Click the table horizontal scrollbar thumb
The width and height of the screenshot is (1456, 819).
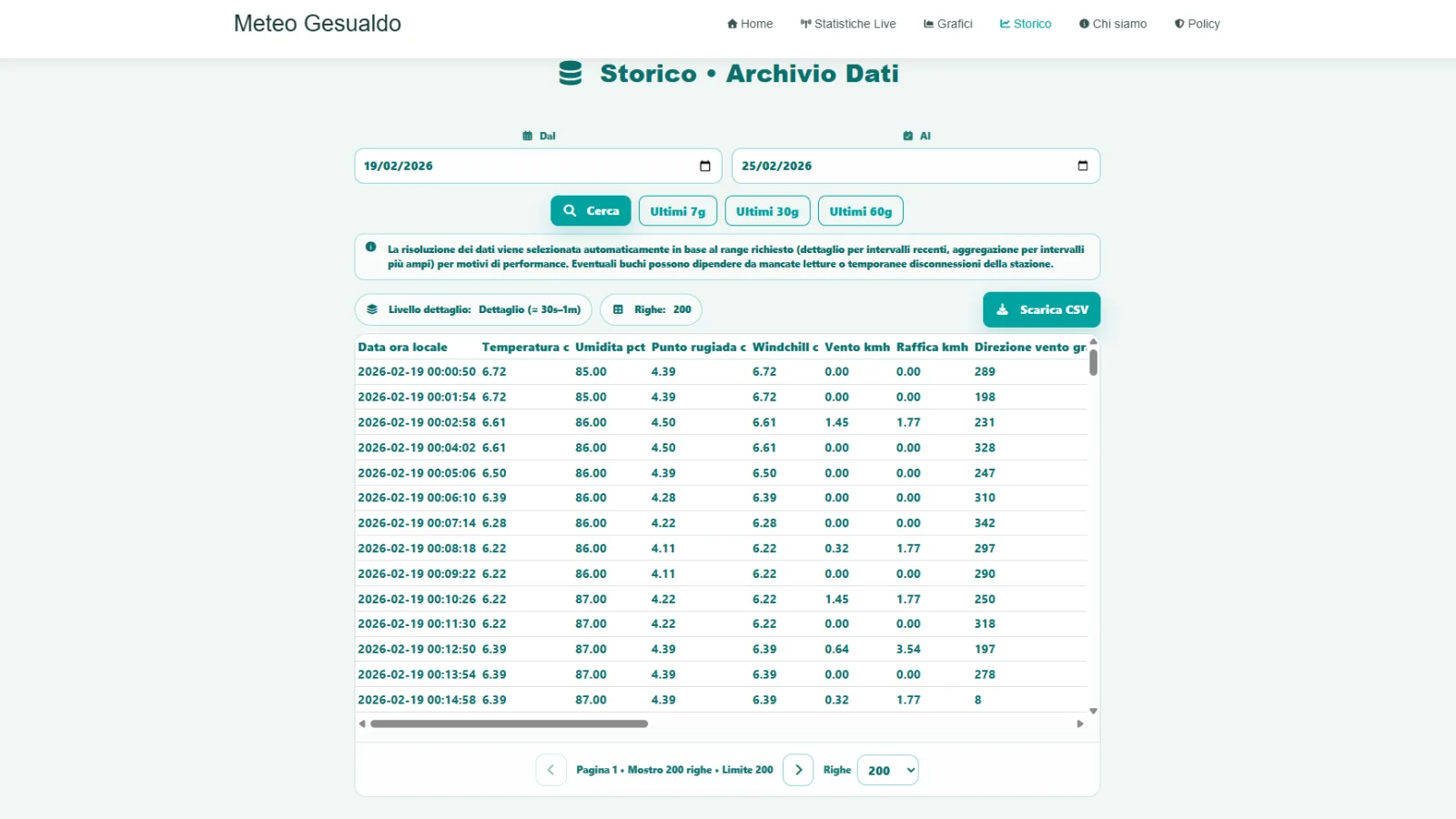click(509, 724)
